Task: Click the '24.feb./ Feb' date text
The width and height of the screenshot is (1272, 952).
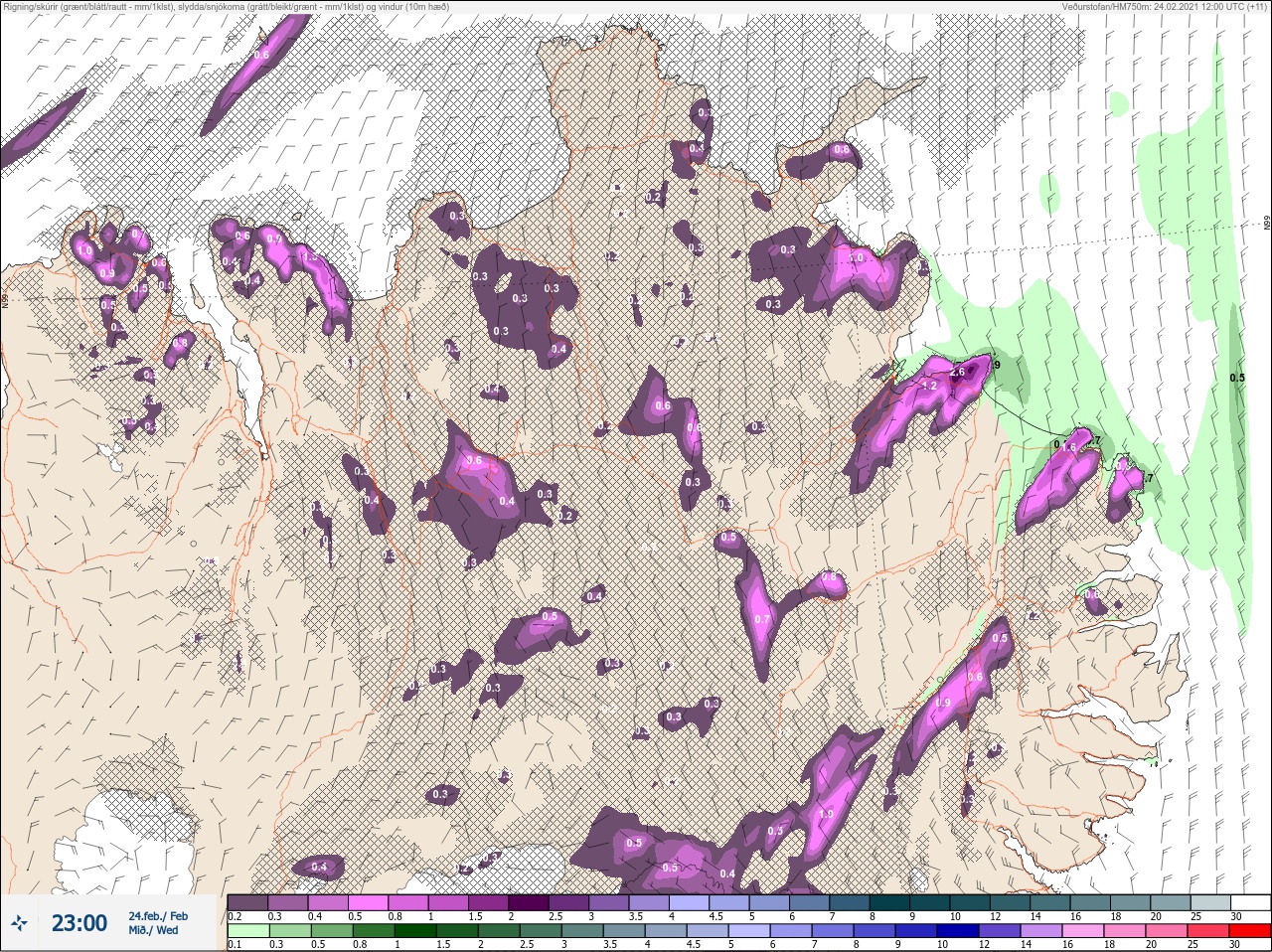Action: (157, 916)
